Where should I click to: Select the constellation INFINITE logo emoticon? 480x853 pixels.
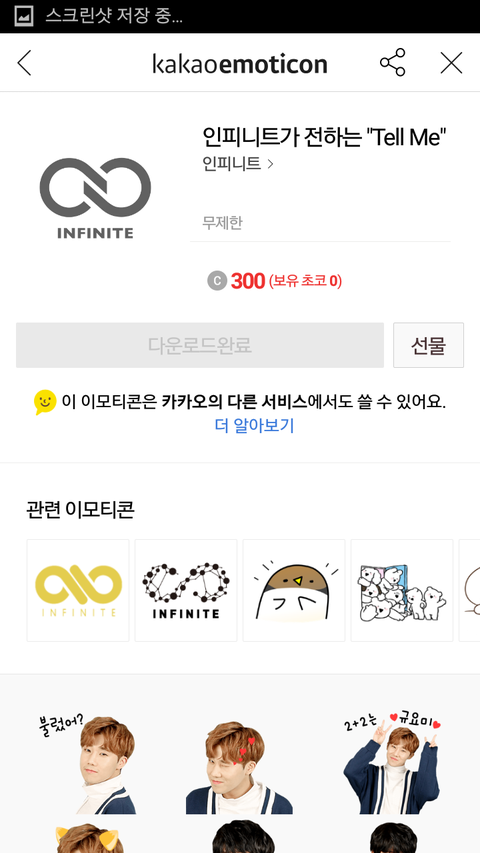click(x=186, y=590)
